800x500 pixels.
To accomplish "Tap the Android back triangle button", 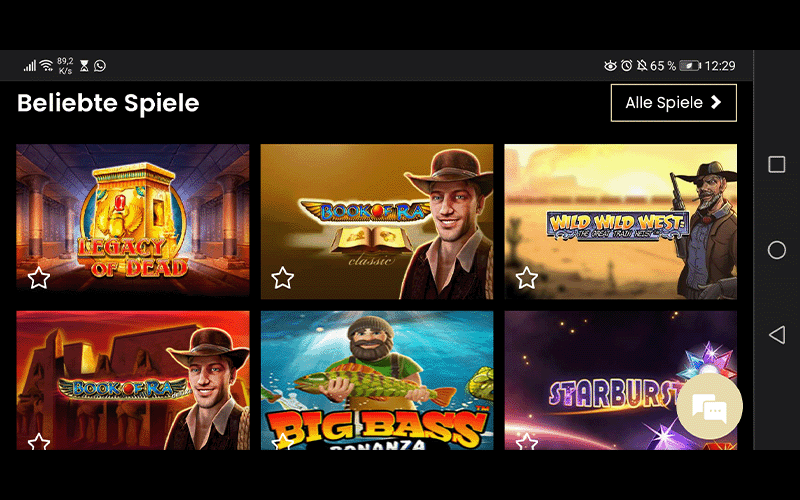I will [777, 335].
